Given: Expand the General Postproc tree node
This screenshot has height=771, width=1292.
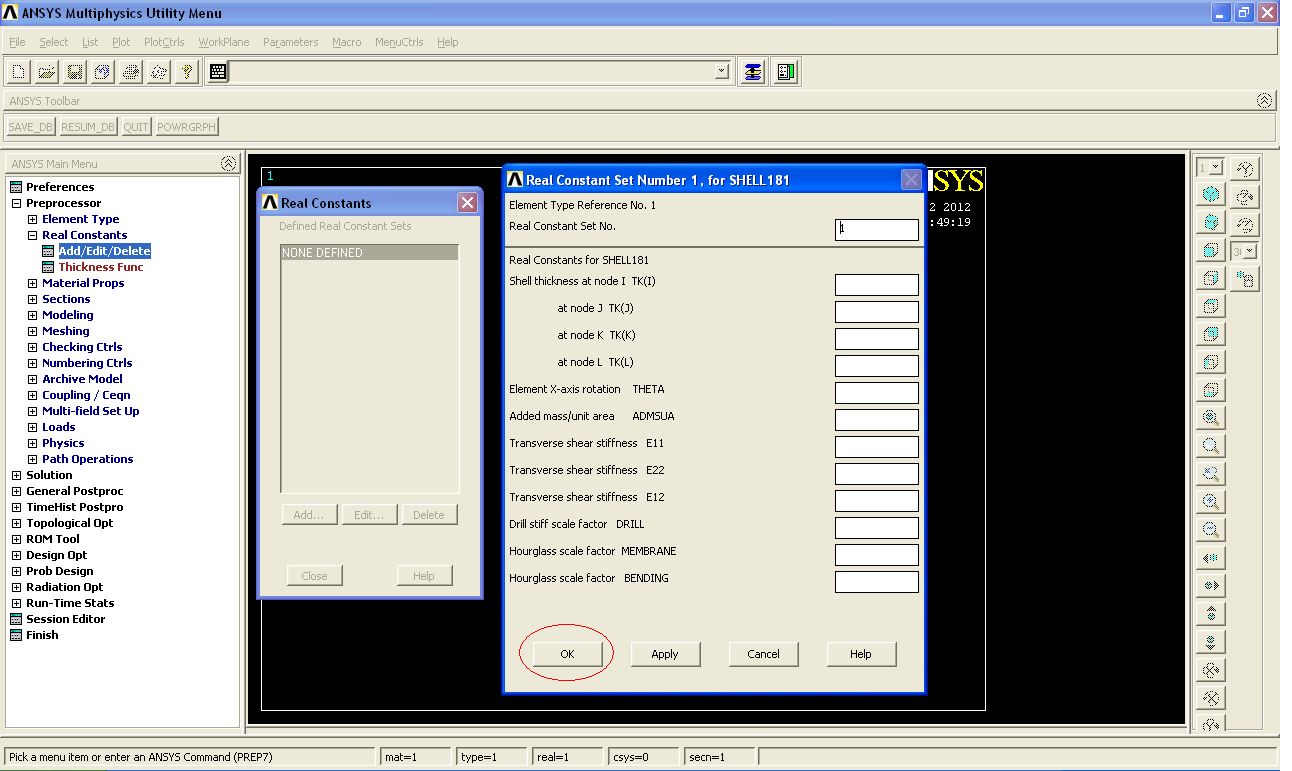Looking at the screenshot, I should (16, 491).
